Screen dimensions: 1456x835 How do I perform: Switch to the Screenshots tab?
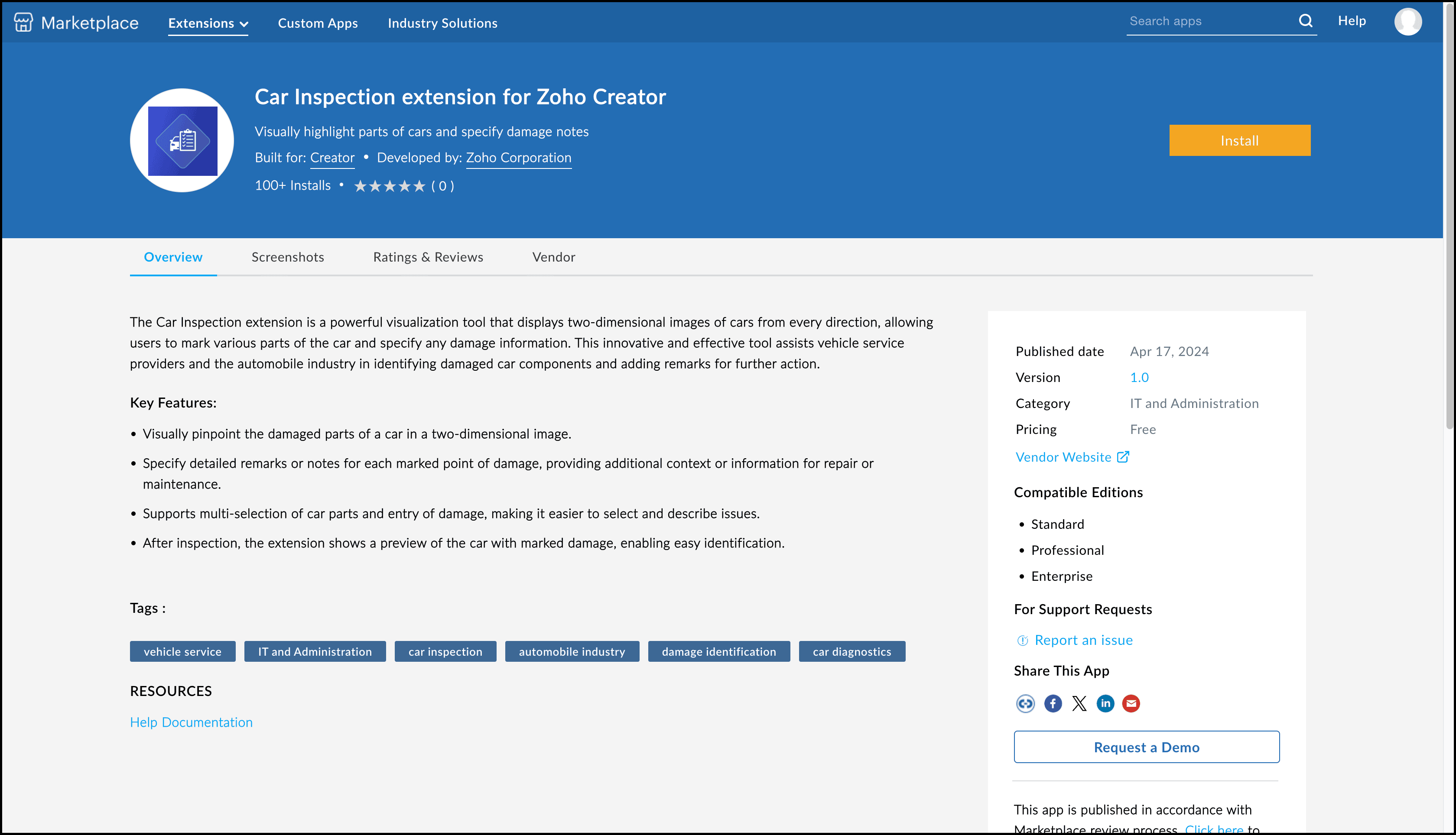pos(287,257)
